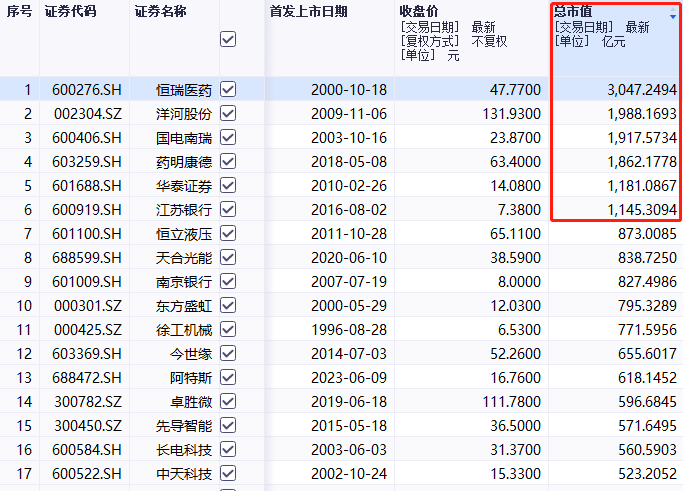Click the stock name 药明康德

(x=184, y=162)
